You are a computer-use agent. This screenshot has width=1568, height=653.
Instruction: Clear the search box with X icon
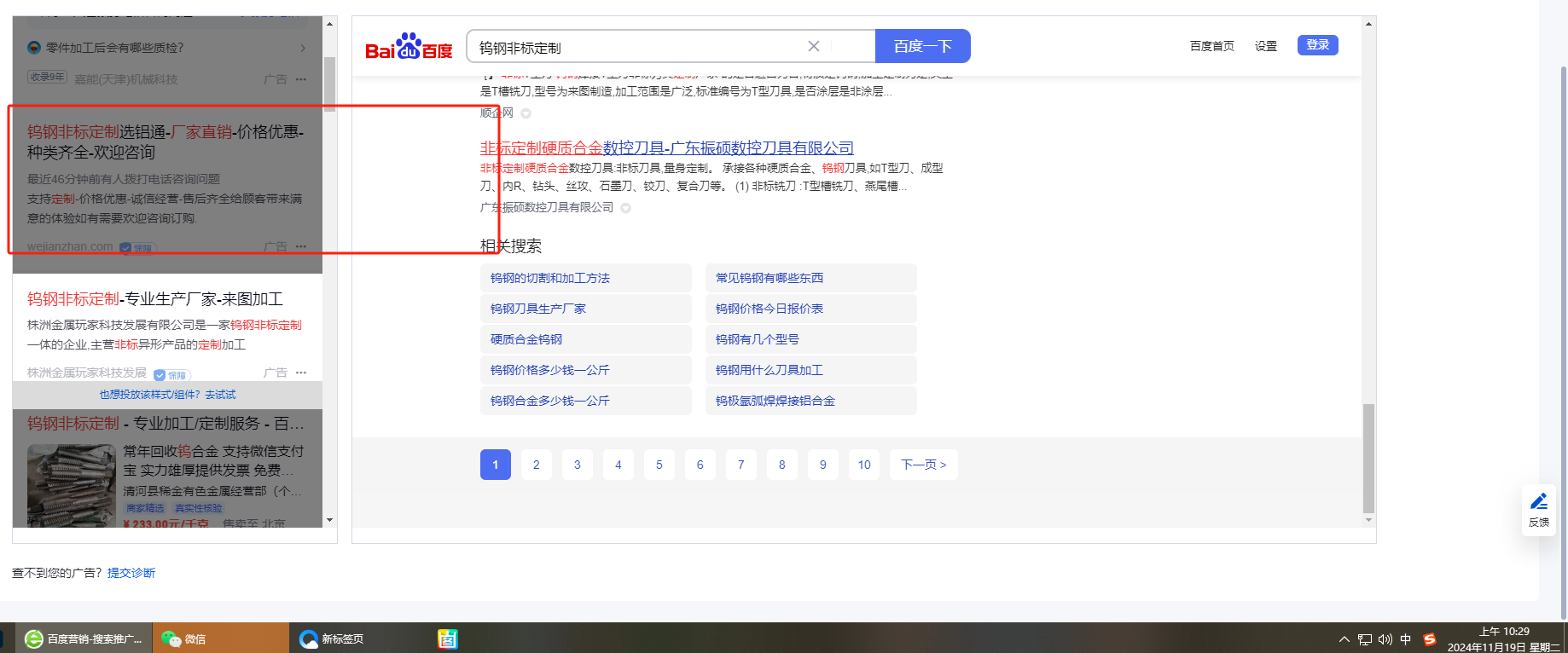pyautogui.click(x=814, y=46)
